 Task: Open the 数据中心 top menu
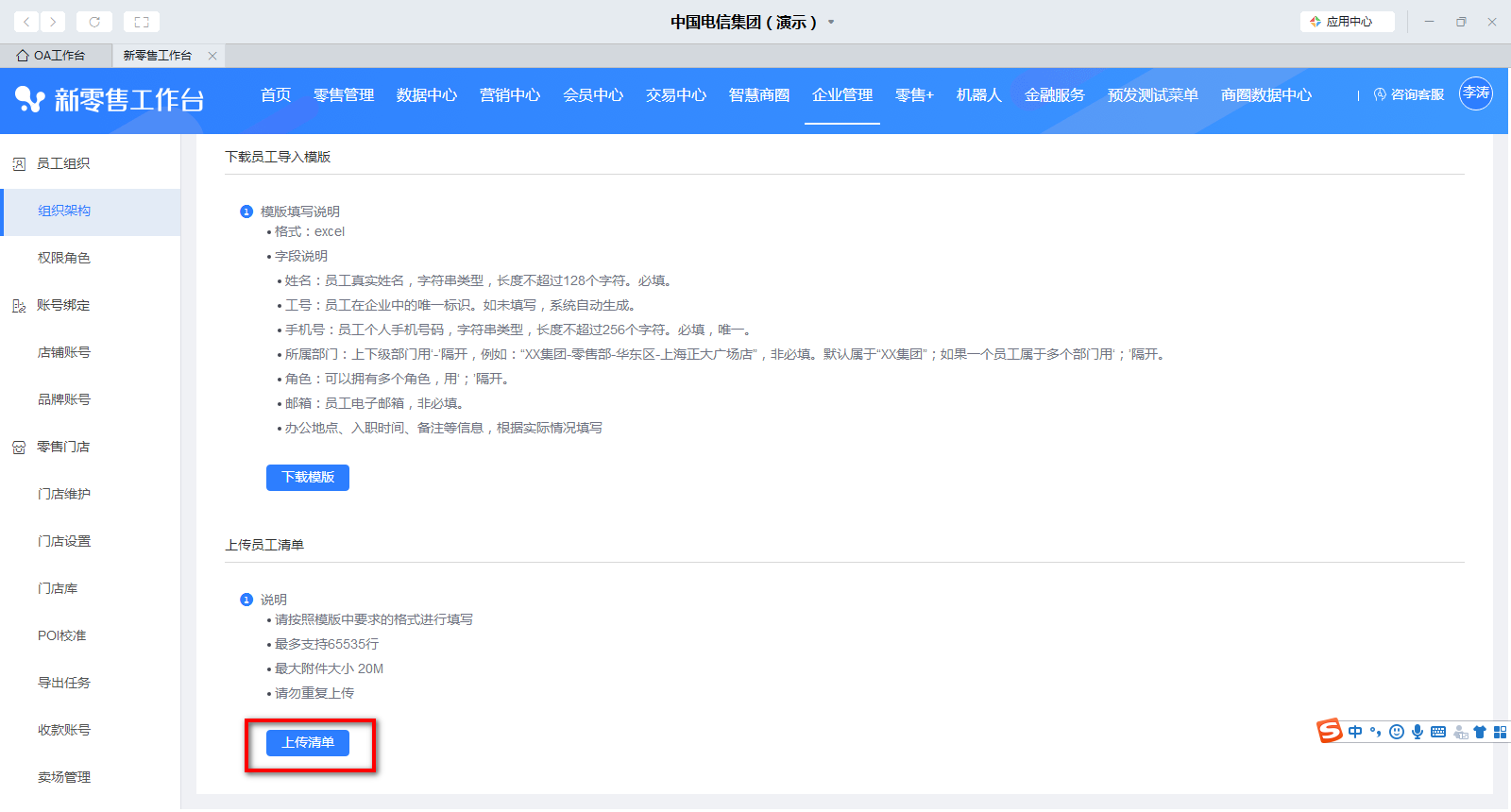pyautogui.click(x=427, y=95)
